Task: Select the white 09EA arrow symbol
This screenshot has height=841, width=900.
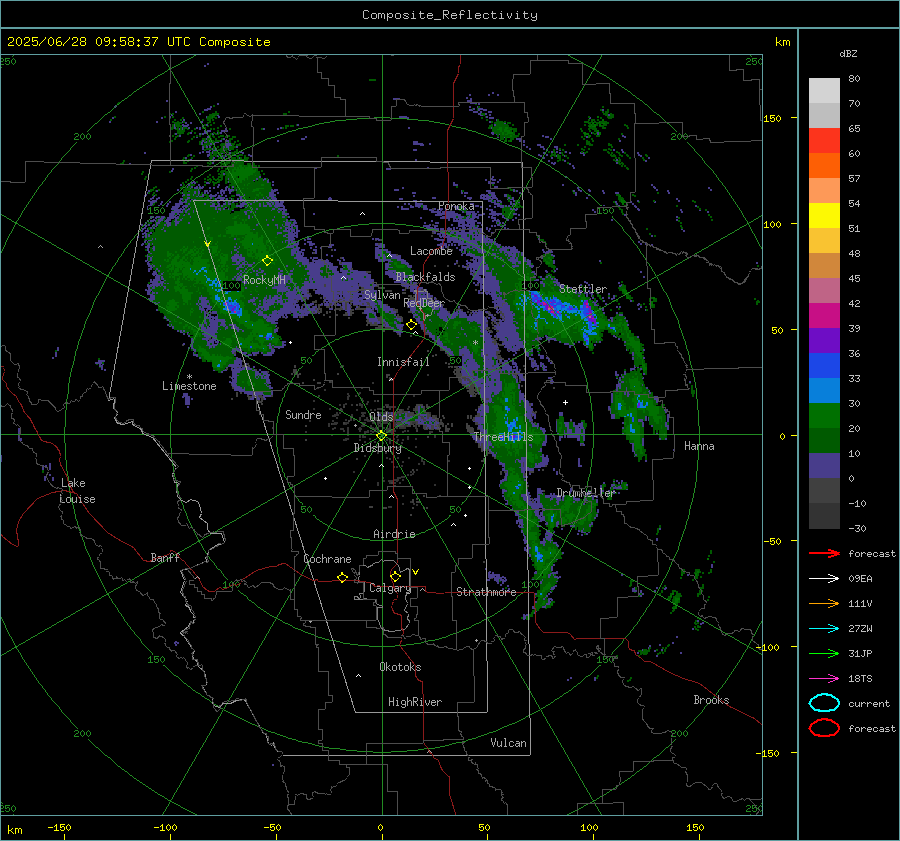Action: [824, 578]
